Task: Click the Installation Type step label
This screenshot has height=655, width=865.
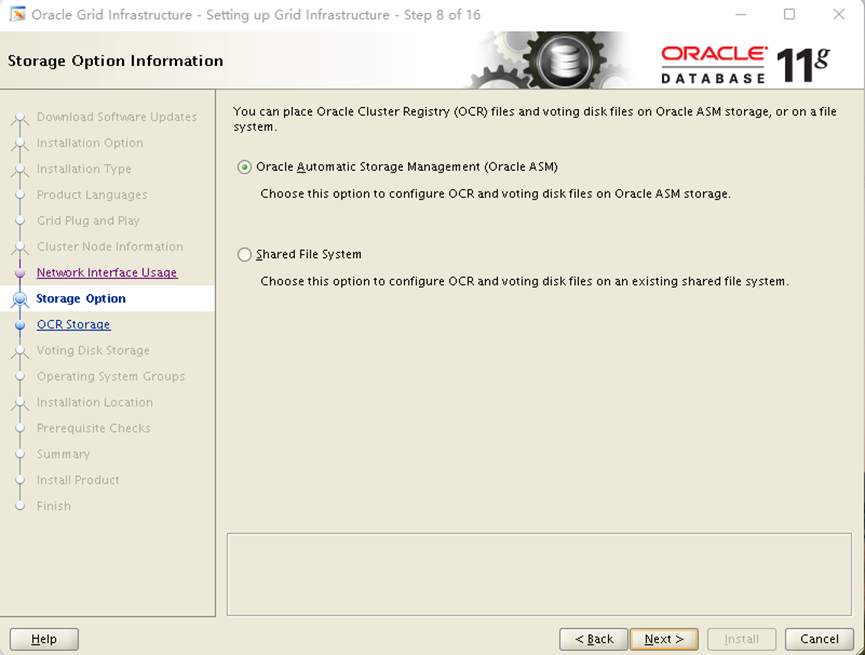Action: [x=84, y=169]
